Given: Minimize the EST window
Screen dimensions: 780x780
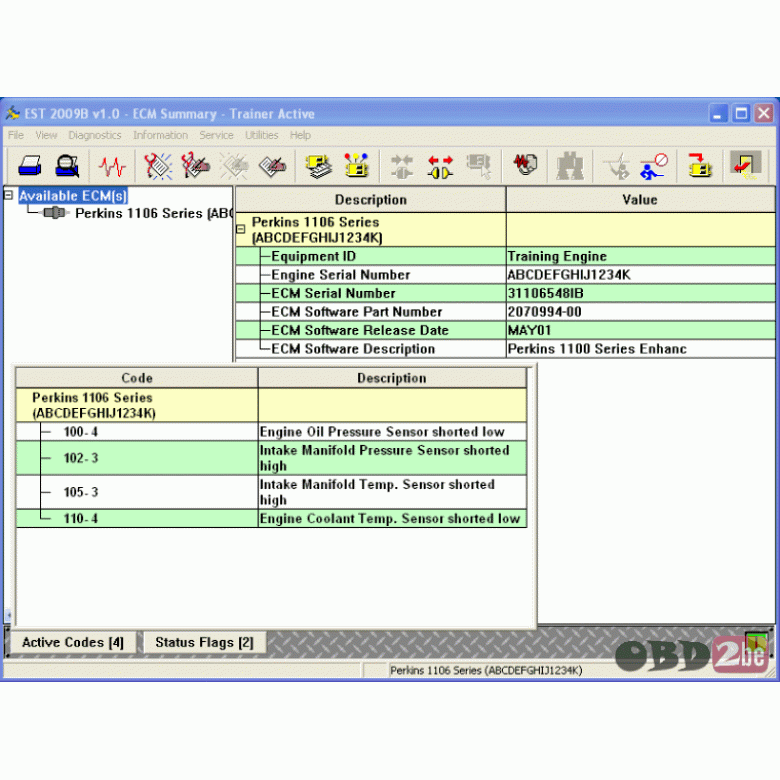Looking at the screenshot, I should tap(718, 113).
